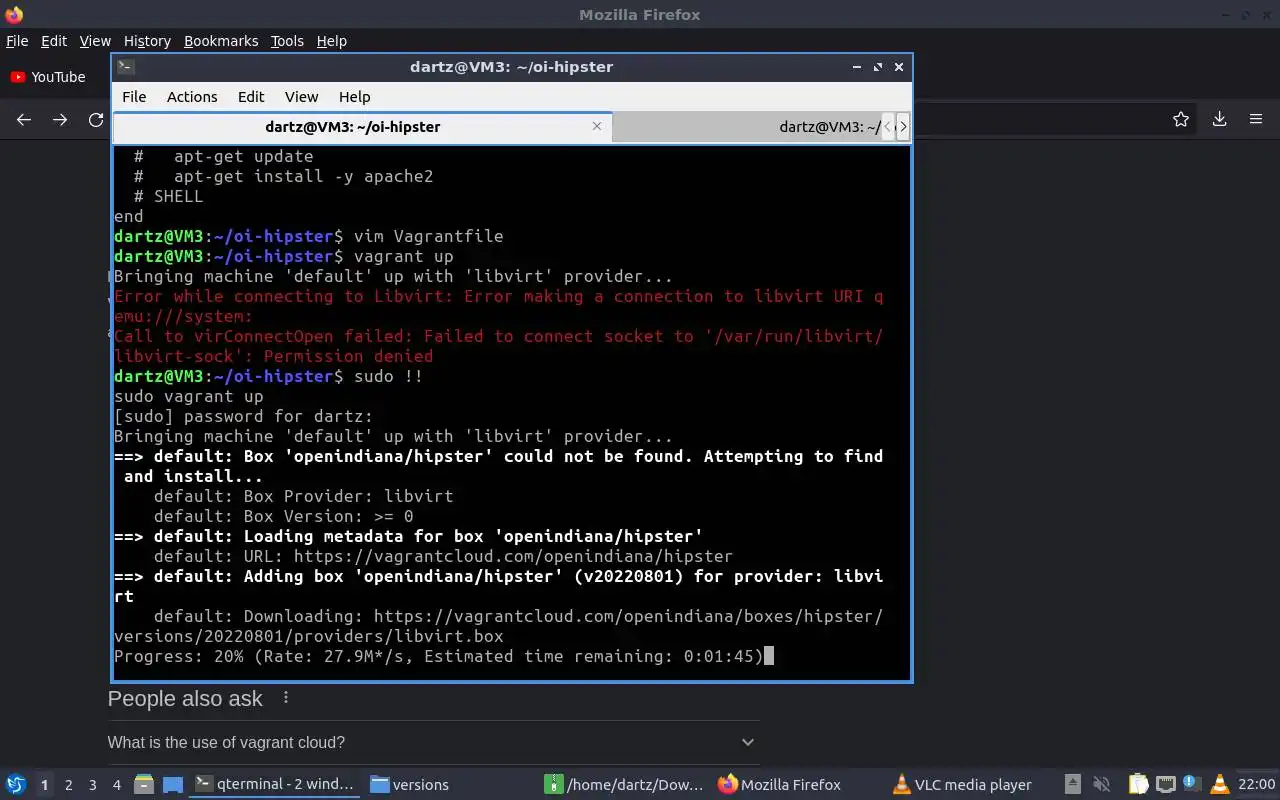The height and width of the screenshot is (800, 1280).
Task: Click 'vim Vagrantfile' command line
Action: [429, 236]
